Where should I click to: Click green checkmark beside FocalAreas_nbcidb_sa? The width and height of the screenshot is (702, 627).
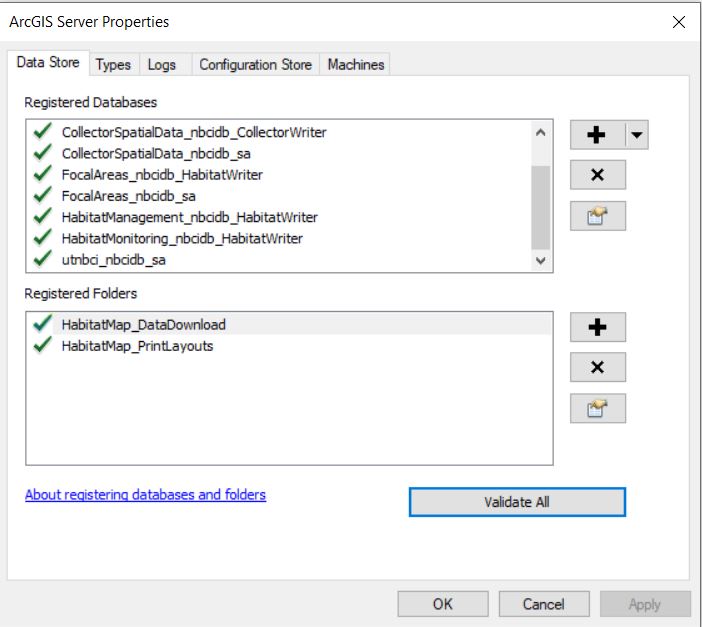coord(43,195)
